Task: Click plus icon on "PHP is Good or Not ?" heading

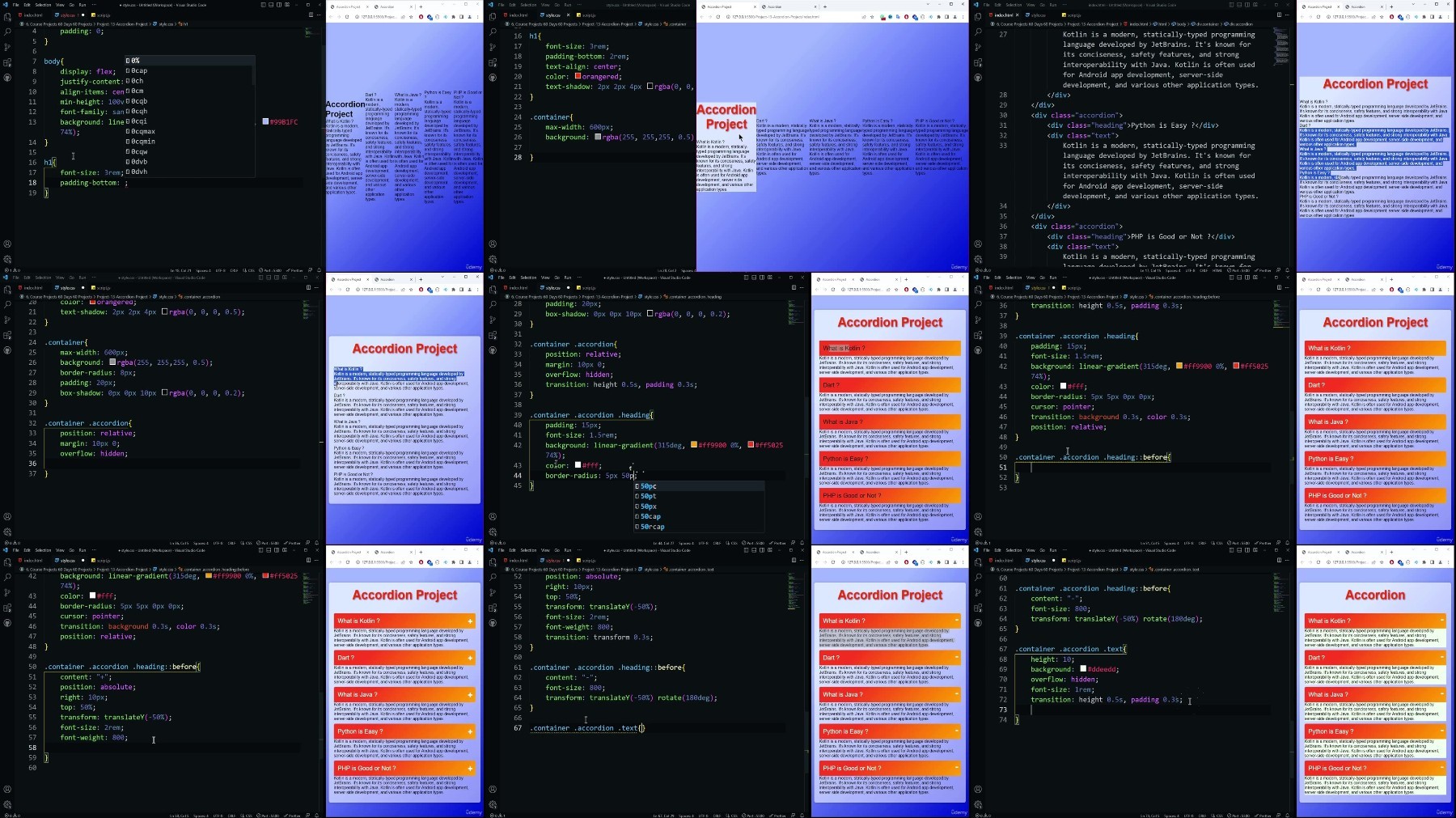Action: click(x=470, y=768)
